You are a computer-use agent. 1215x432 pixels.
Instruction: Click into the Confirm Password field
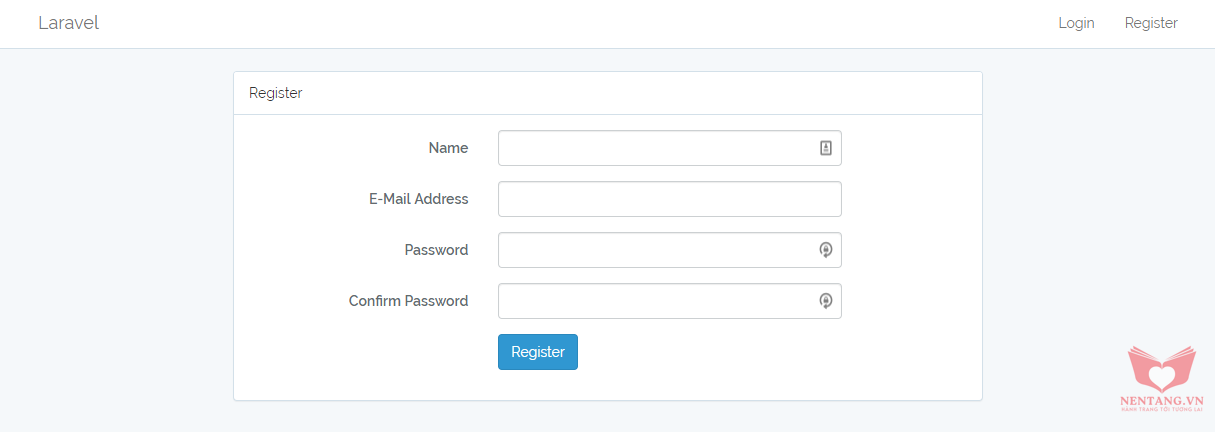click(655, 301)
